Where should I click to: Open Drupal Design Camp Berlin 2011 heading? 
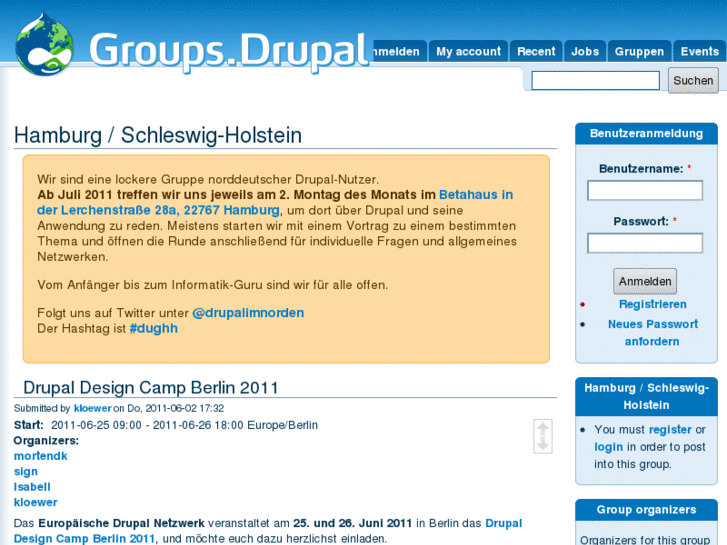(x=151, y=388)
